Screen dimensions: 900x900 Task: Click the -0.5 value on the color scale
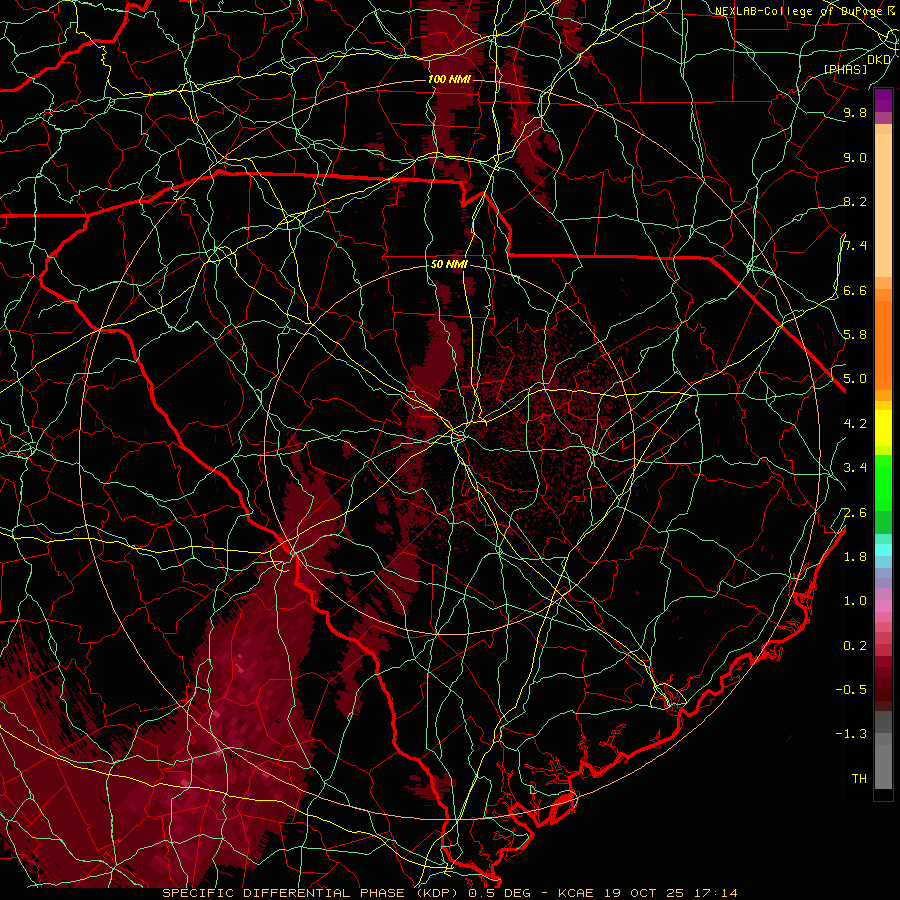point(851,690)
